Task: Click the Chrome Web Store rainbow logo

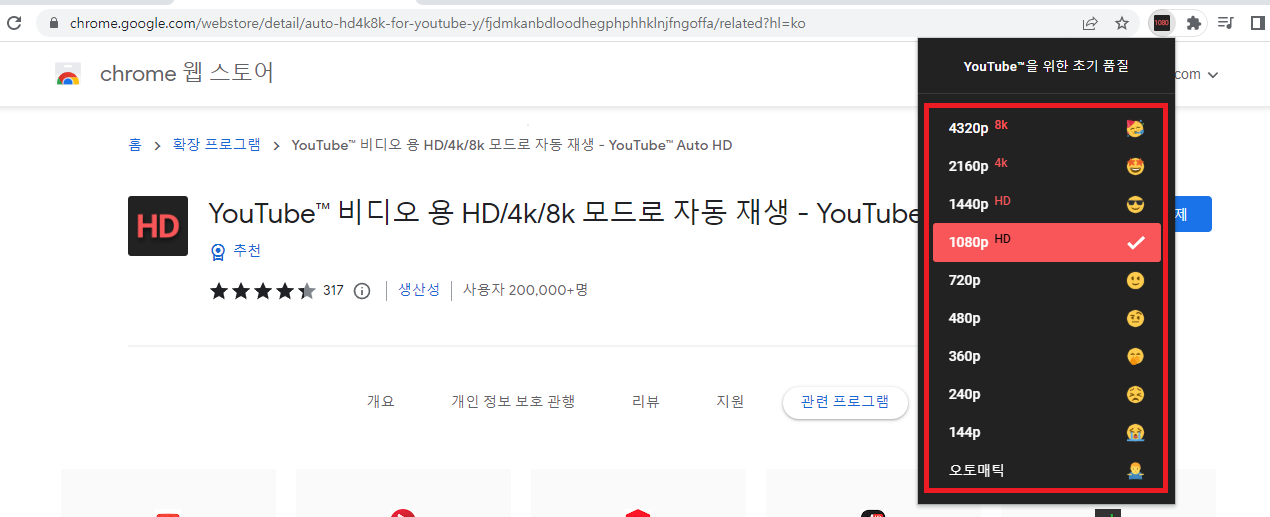Action: pyautogui.click(x=68, y=74)
